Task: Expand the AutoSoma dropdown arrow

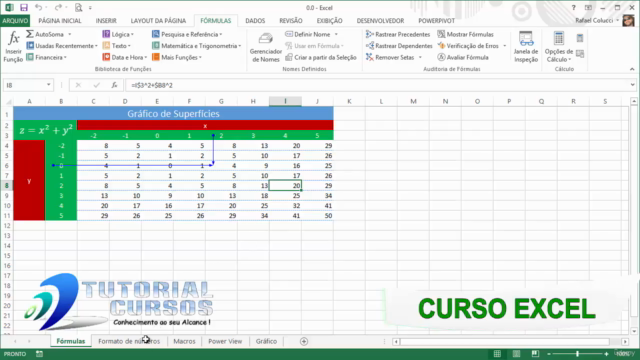Action: click(70, 34)
